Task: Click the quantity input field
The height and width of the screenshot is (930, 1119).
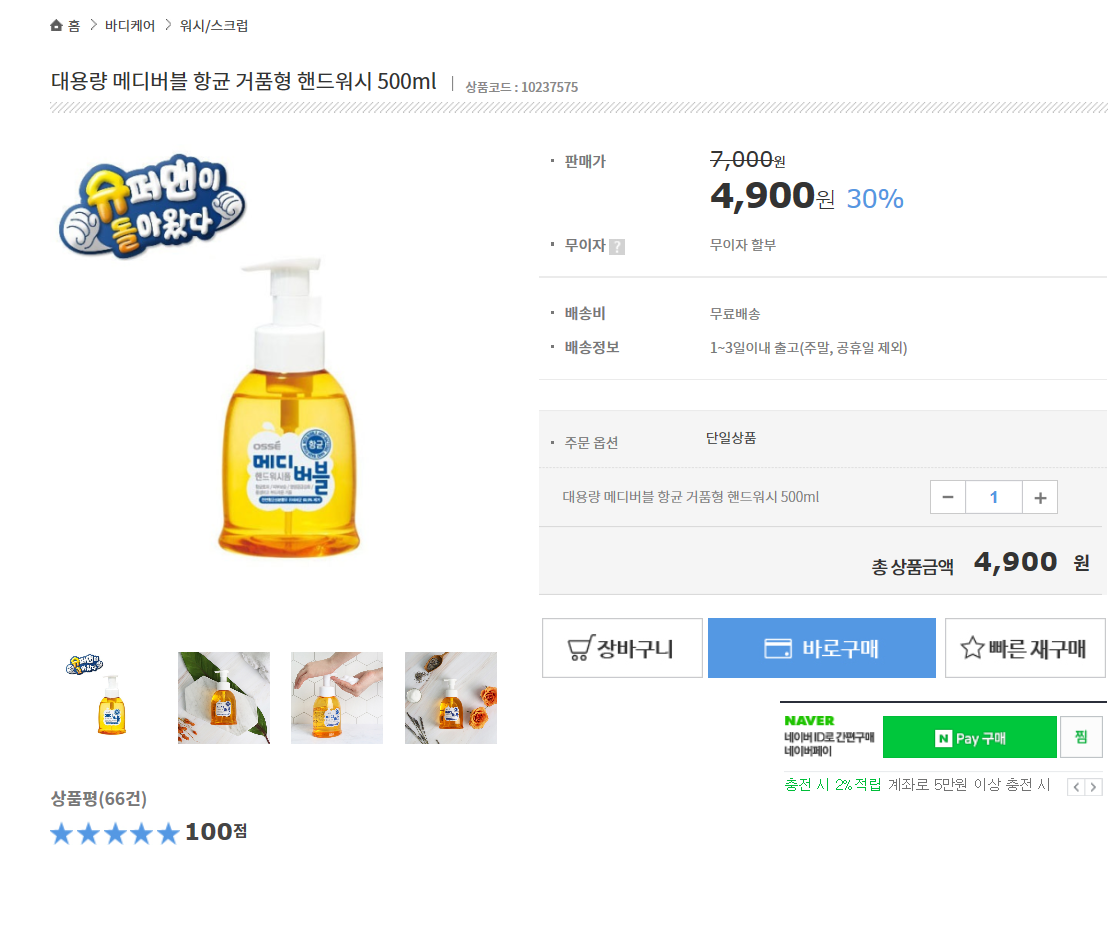Action: [x=994, y=497]
